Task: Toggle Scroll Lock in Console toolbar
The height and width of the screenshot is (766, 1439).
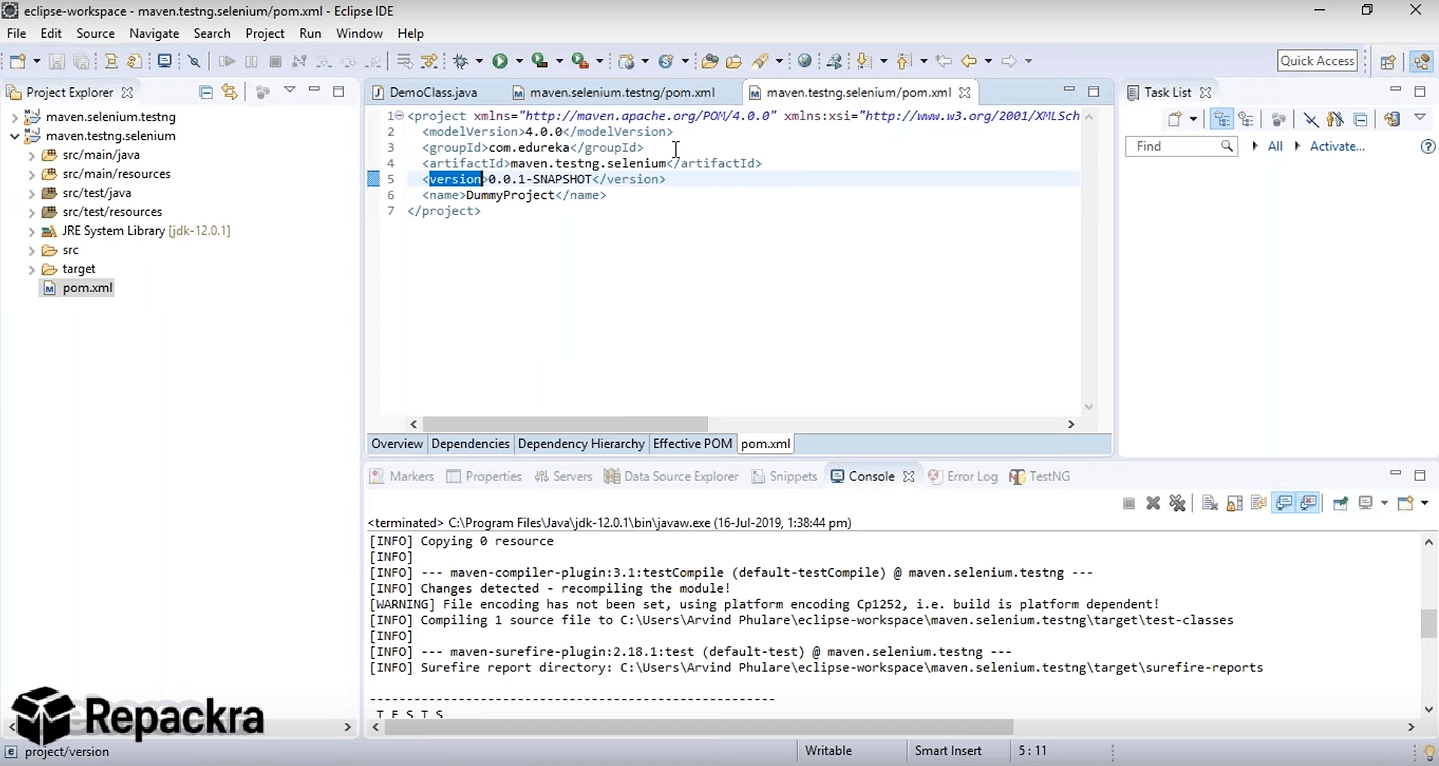Action: 1234,503
